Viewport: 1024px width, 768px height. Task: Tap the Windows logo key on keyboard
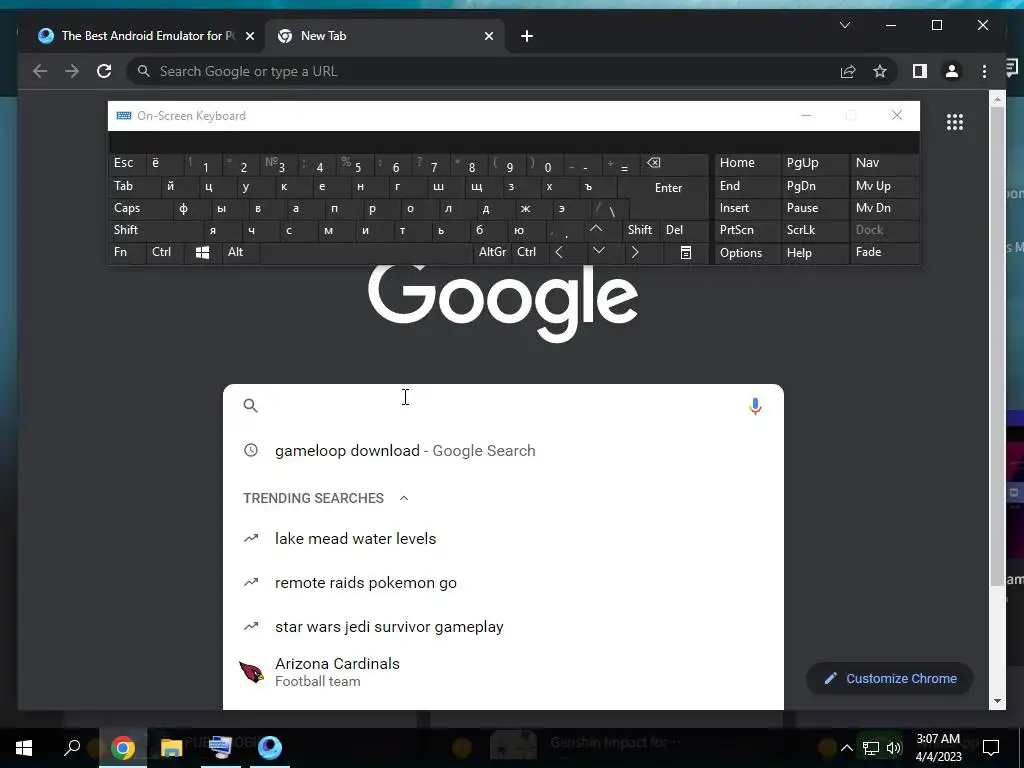pos(202,252)
